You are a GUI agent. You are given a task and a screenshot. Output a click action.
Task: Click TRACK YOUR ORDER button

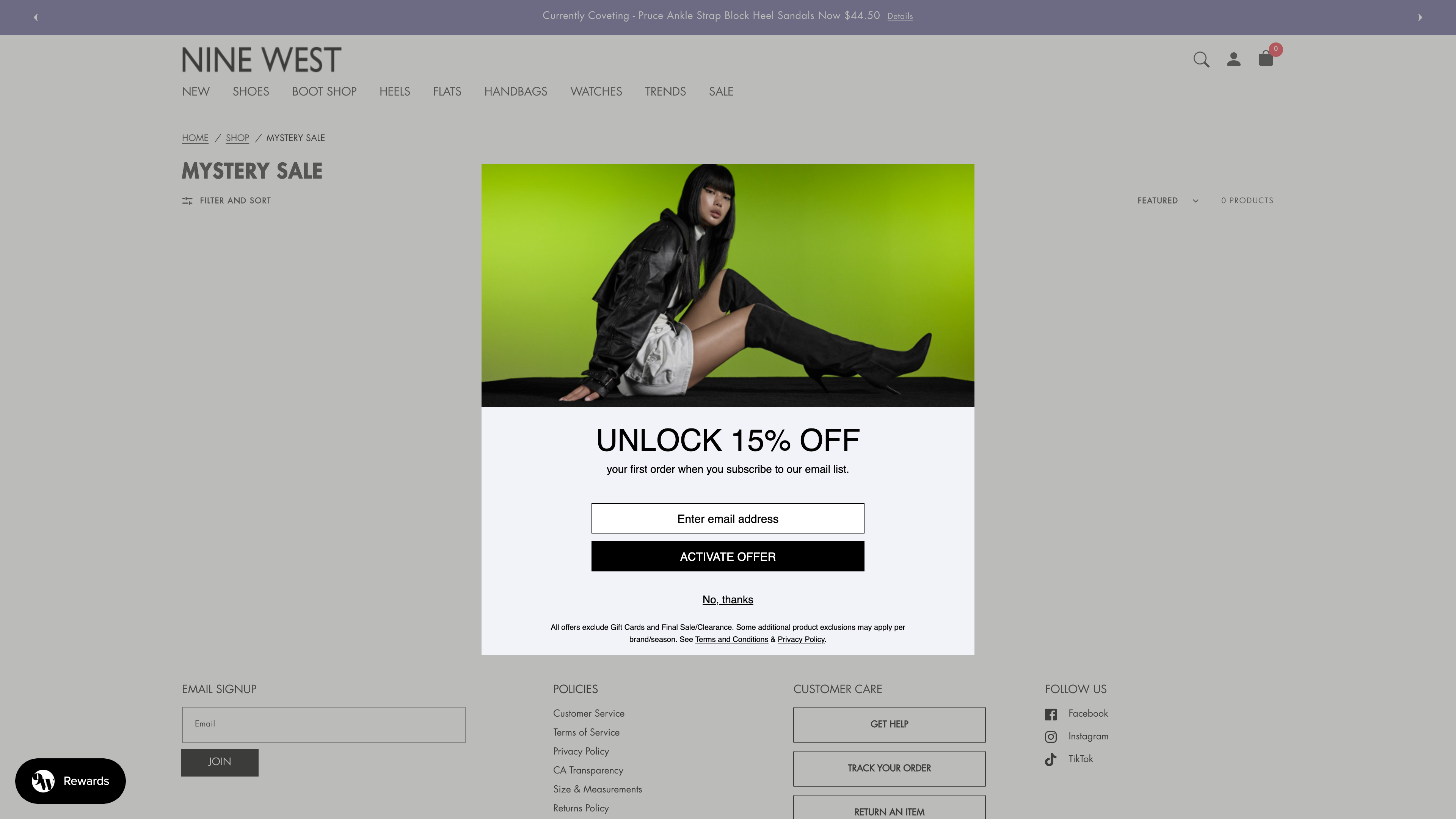tap(889, 768)
